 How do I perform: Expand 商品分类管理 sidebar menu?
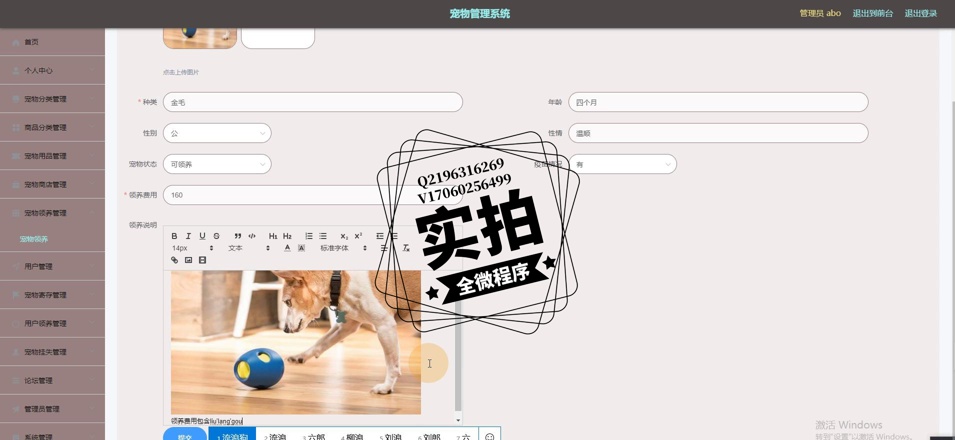pyautogui.click(x=52, y=127)
